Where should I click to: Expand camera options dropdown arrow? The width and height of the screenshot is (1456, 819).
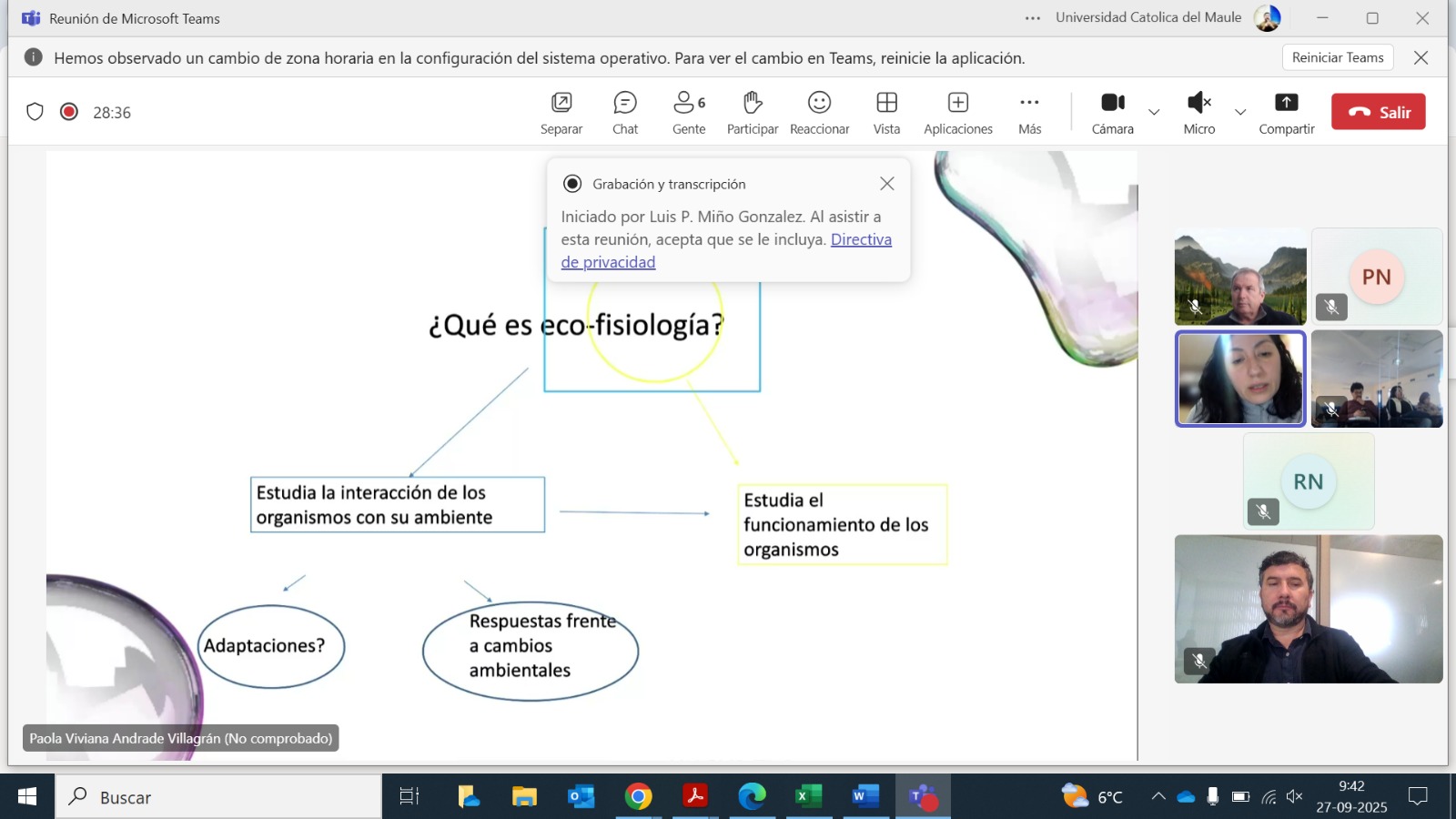click(x=1154, y=112)
